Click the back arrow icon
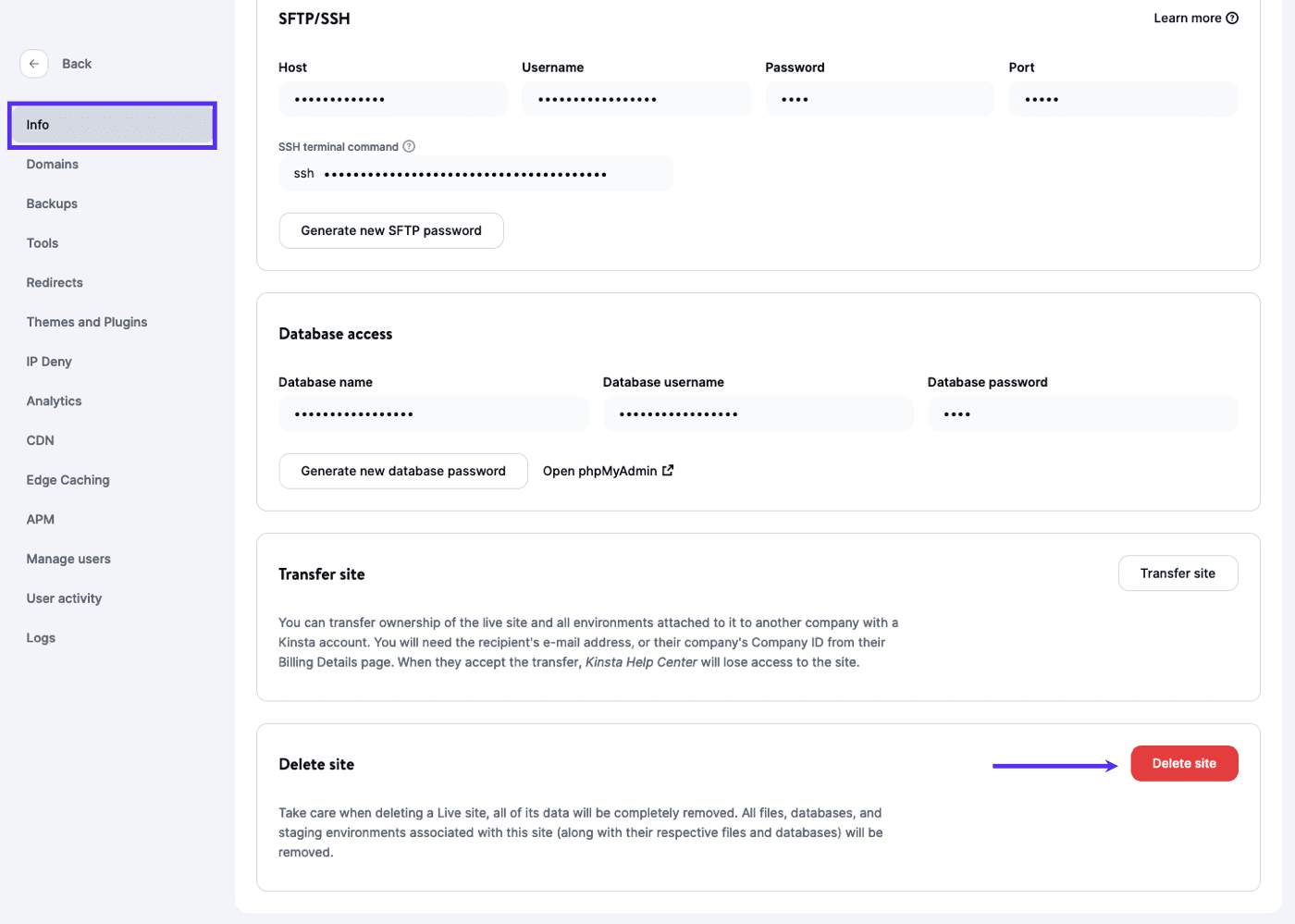The height and width of the screenshot is (924, 1295). click(34, 63)
